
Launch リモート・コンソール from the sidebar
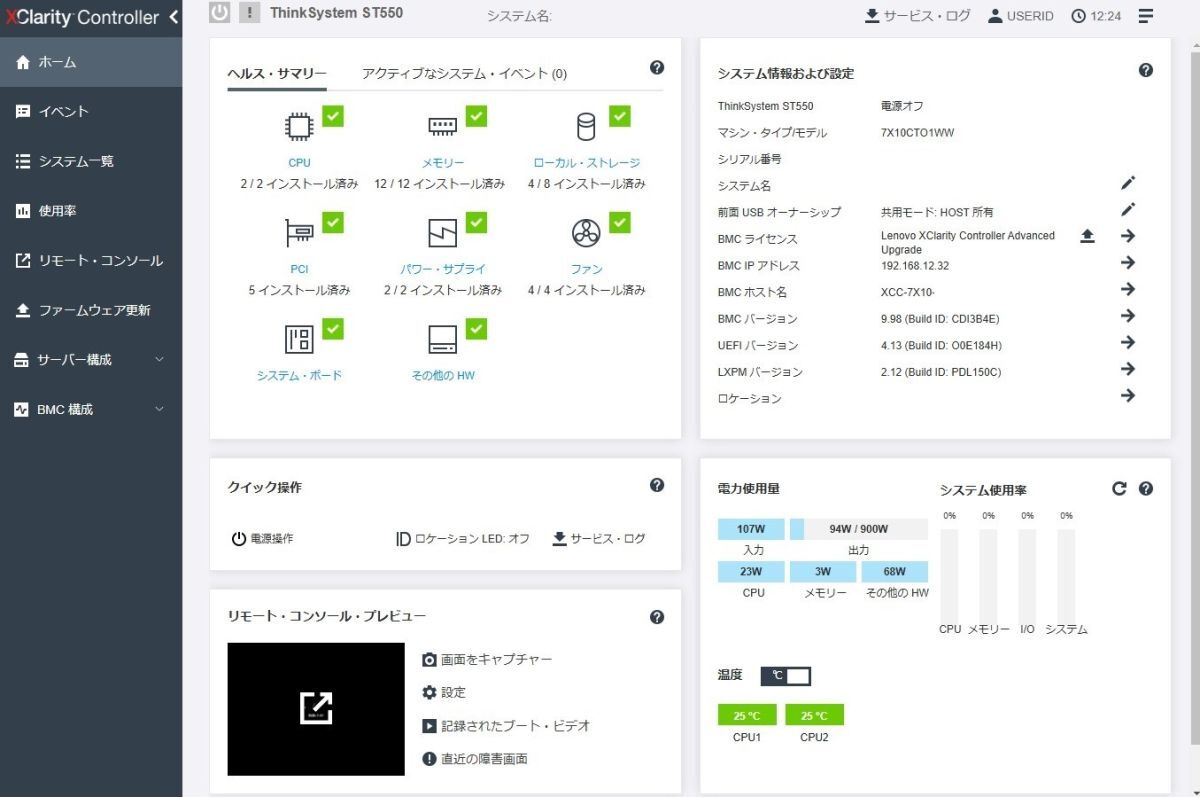91,260
